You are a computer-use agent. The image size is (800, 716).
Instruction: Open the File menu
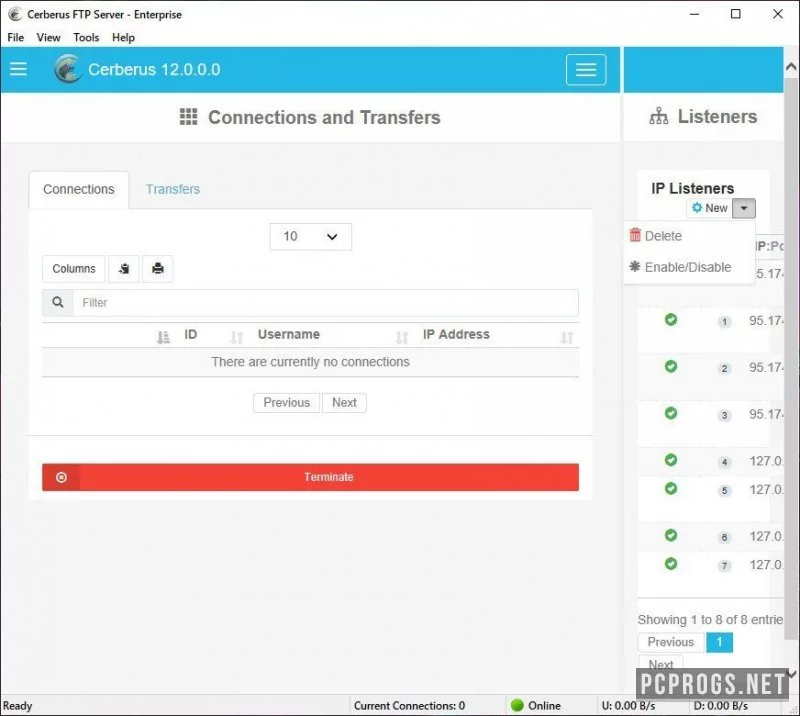pos(15,37)
